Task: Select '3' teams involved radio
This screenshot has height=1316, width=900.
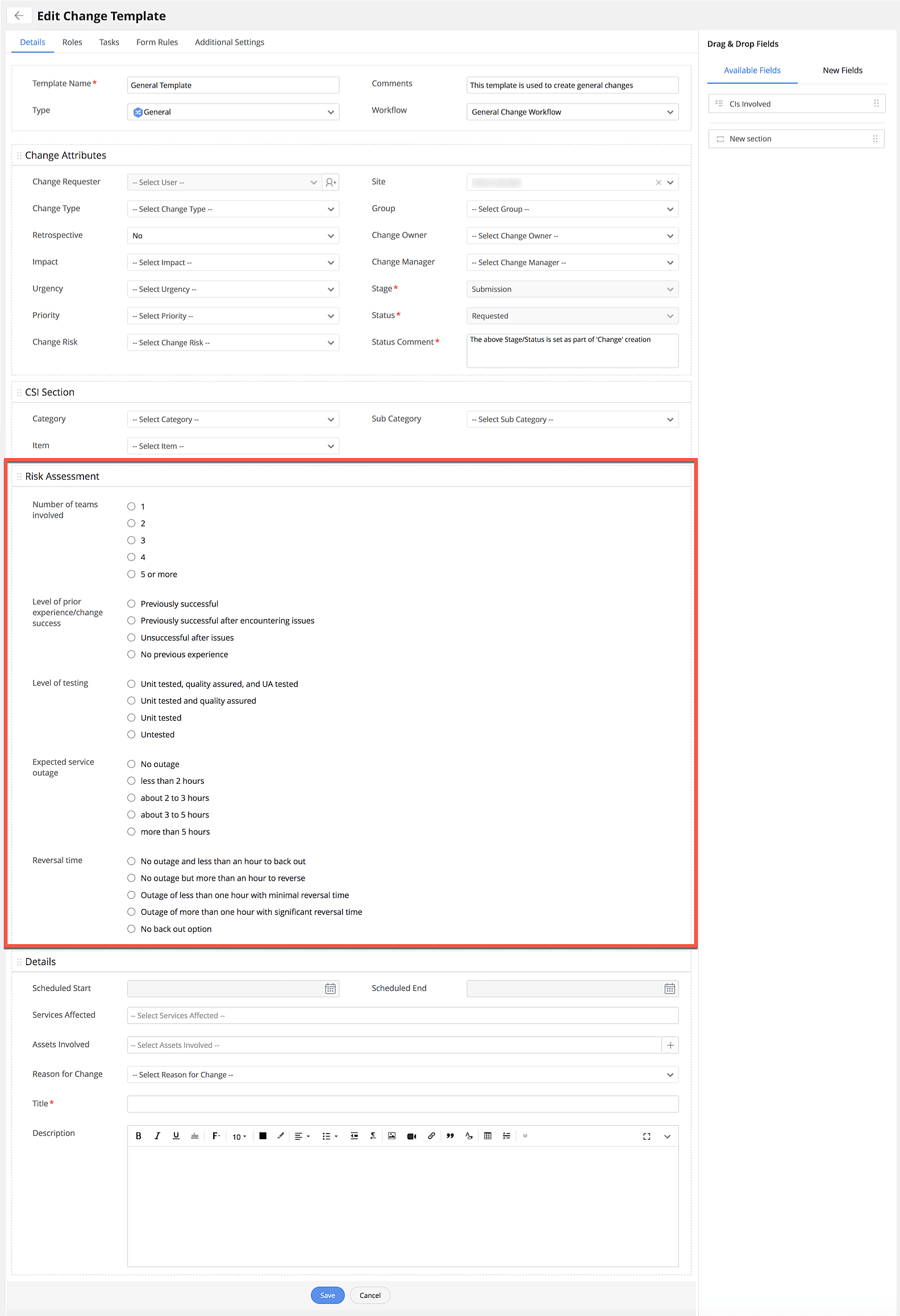Action: 131,541
